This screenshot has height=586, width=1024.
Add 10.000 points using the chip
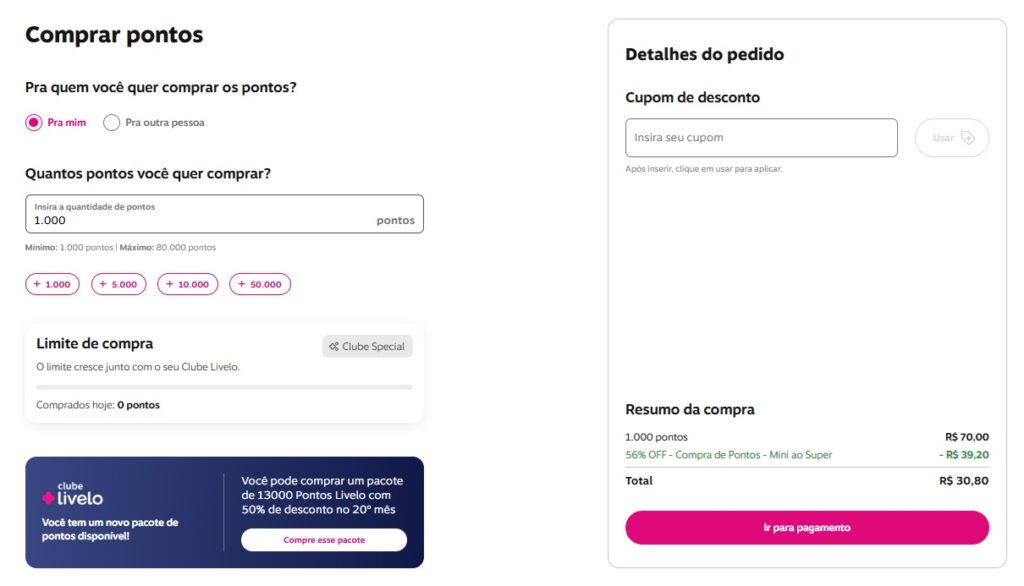click(187, 284)
